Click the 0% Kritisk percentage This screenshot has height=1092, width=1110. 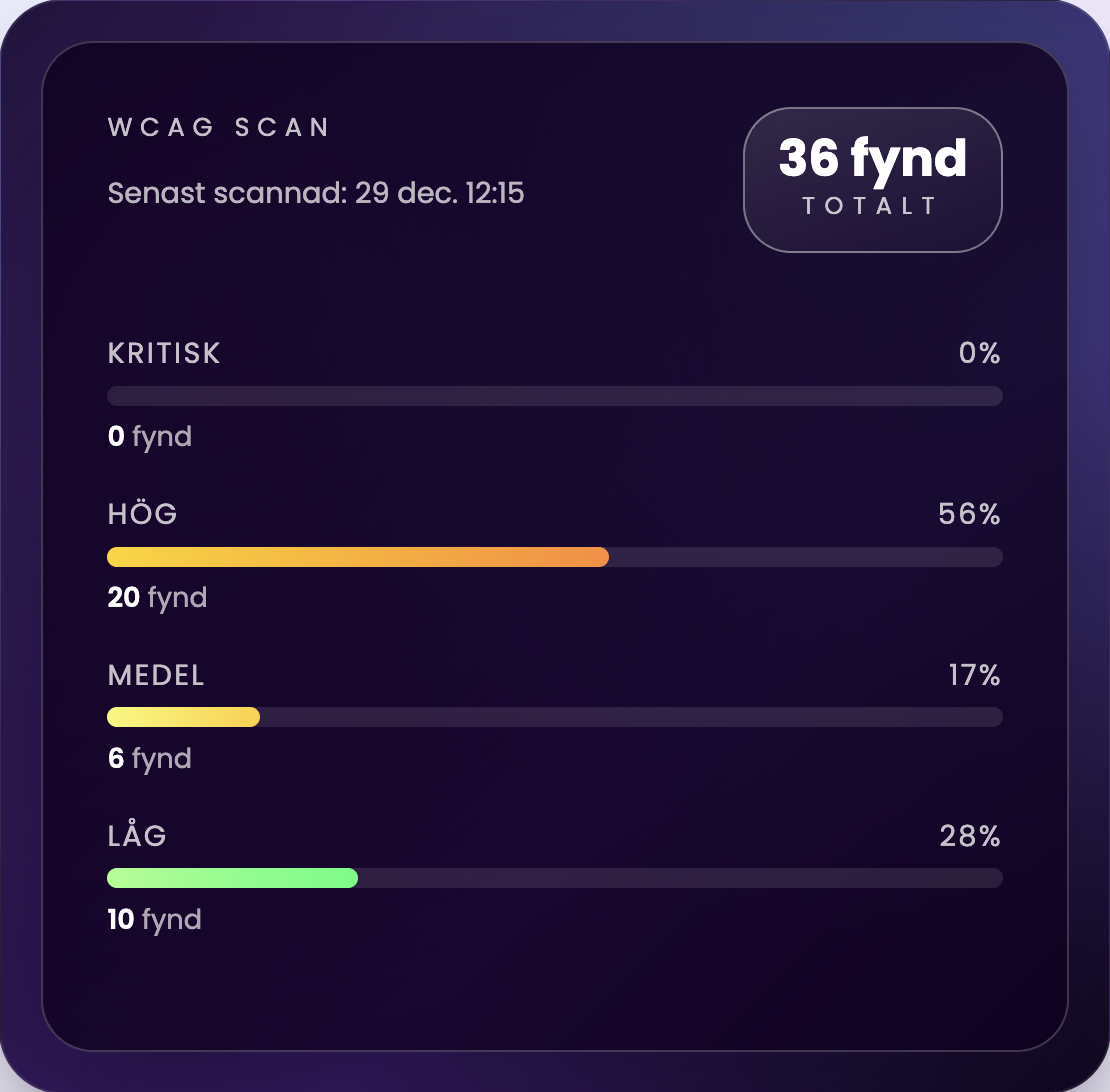pos(979,354)
